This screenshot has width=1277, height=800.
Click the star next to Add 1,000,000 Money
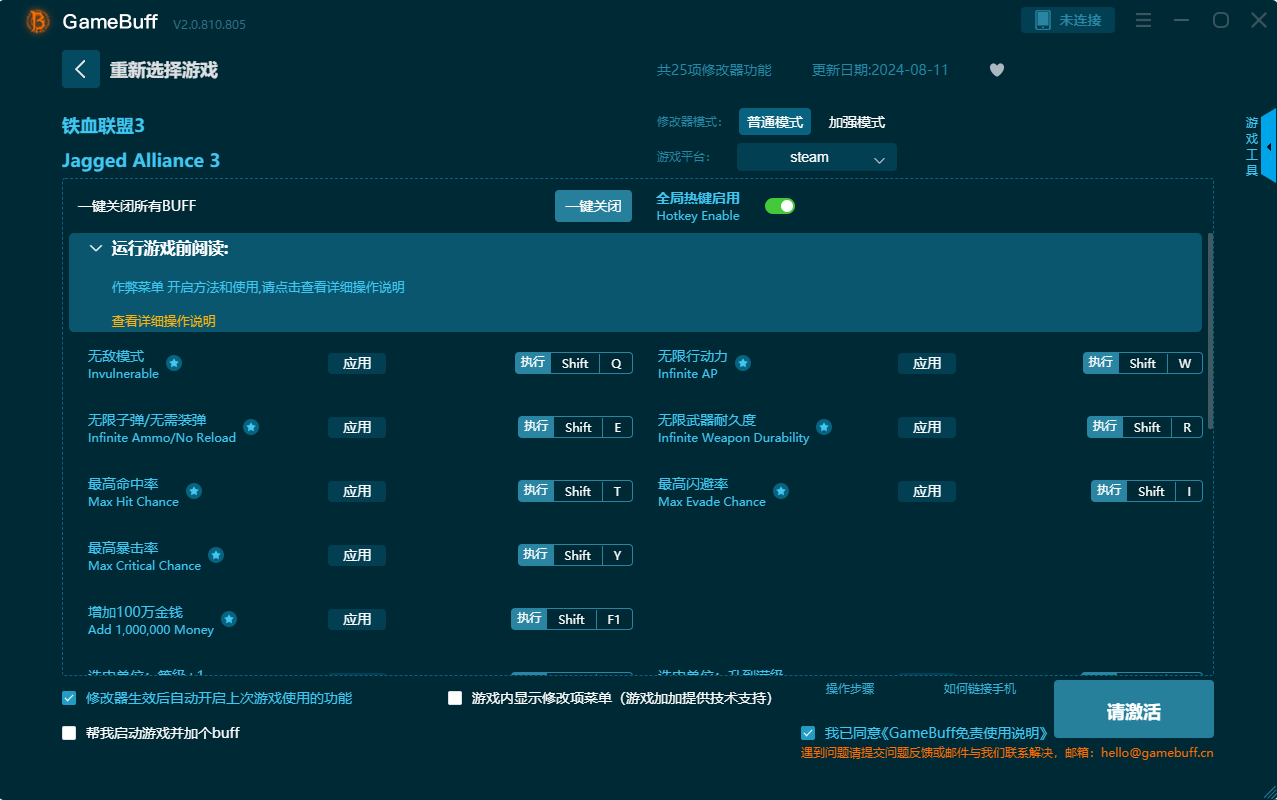point(228,619)
